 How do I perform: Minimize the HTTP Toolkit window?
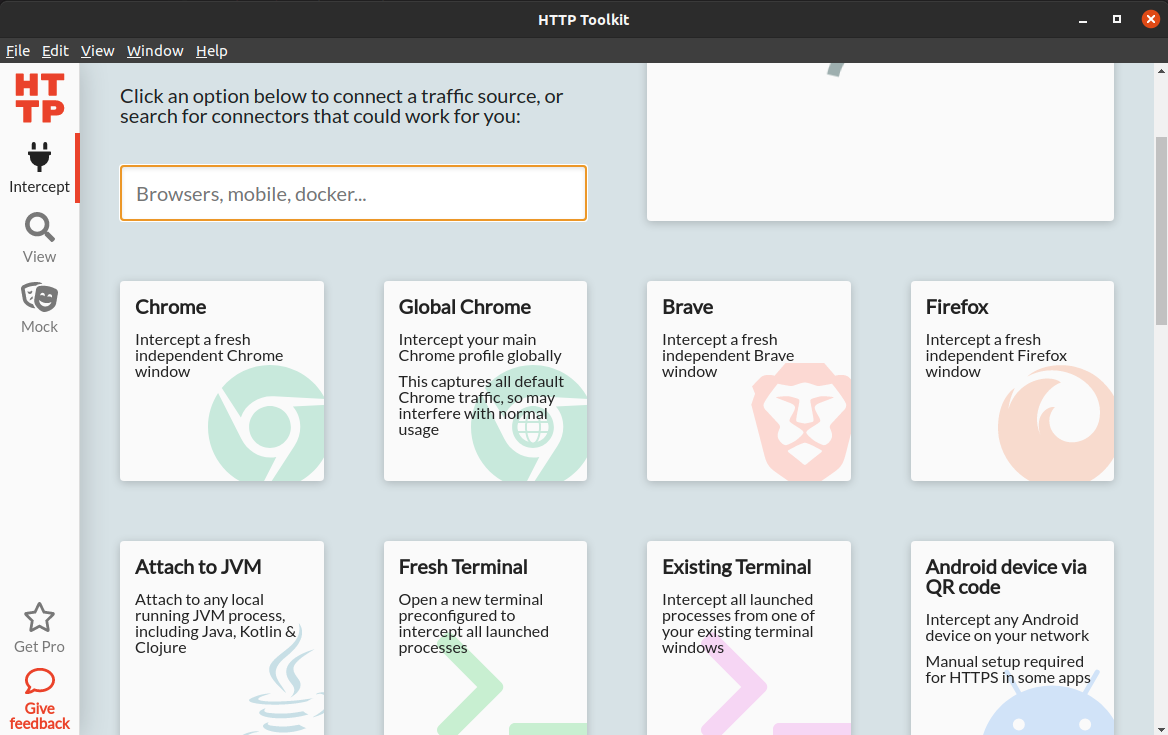click(1082, 20)
